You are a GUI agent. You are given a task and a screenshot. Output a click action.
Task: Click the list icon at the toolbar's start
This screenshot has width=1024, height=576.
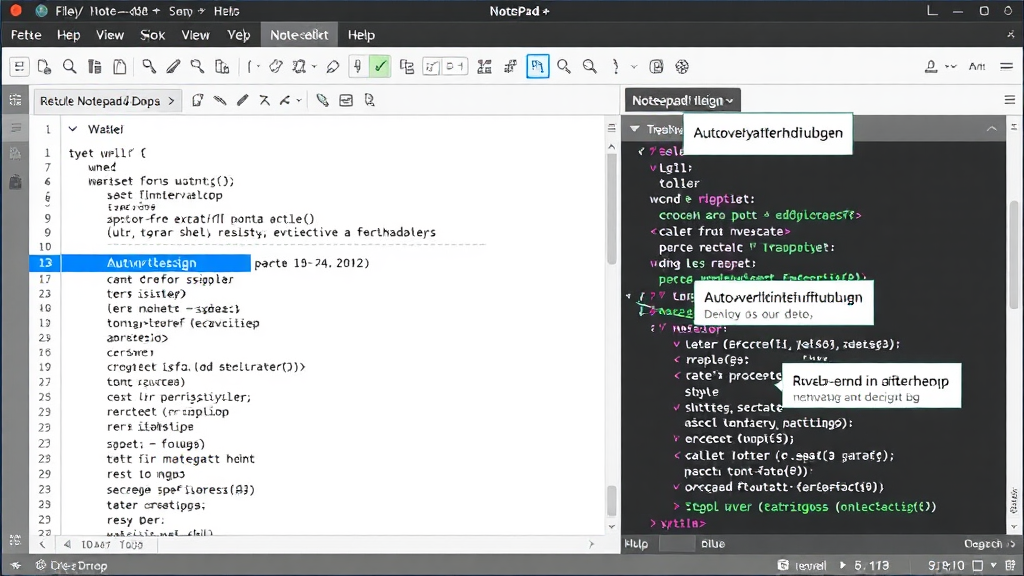pyautogui.click(x=19, y=67)
